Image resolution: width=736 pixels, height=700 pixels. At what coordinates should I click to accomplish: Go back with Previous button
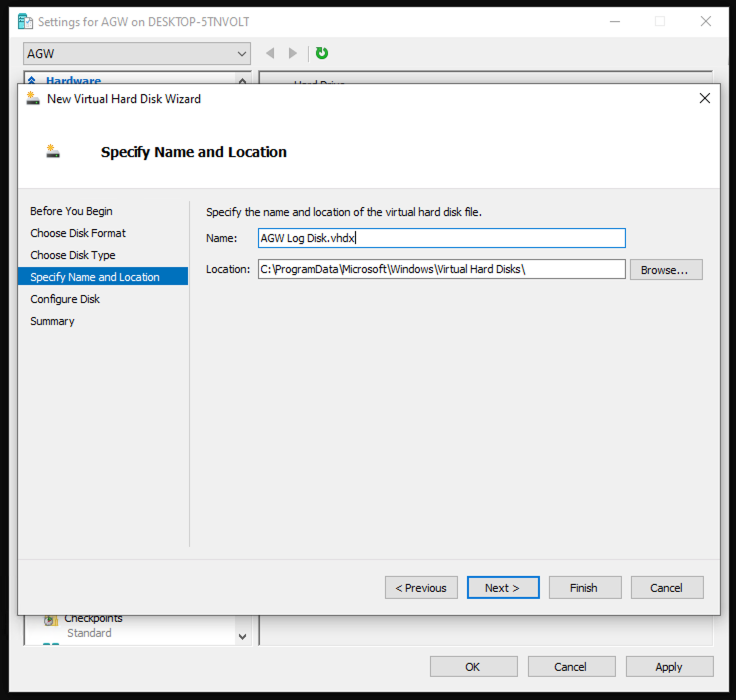point(421,588)
